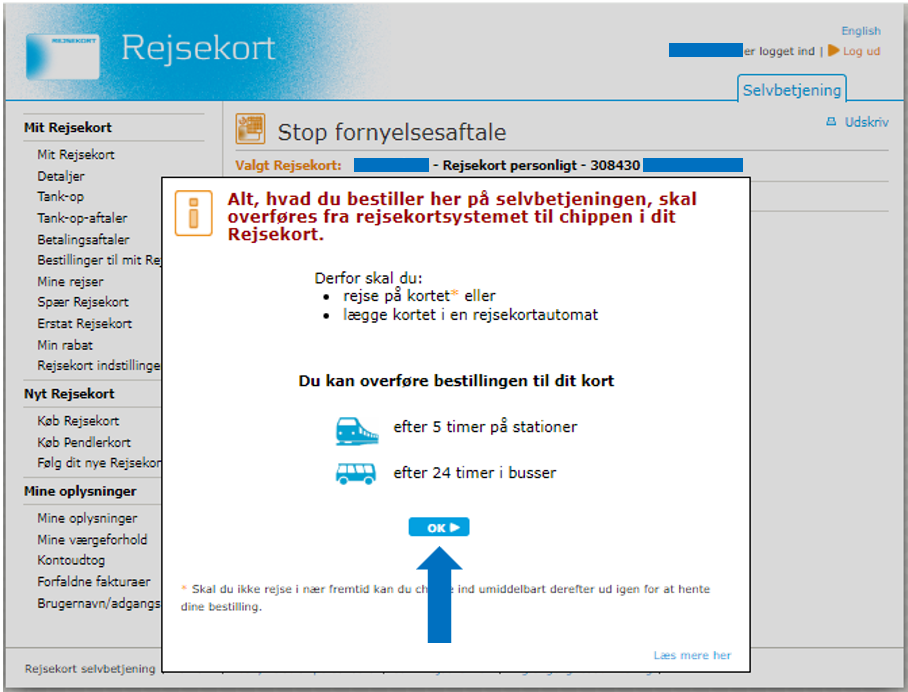This screenshot has height=692, width=908.
Task: Open Køb Pendlerkort in sidebar
Action: [84, 442]
